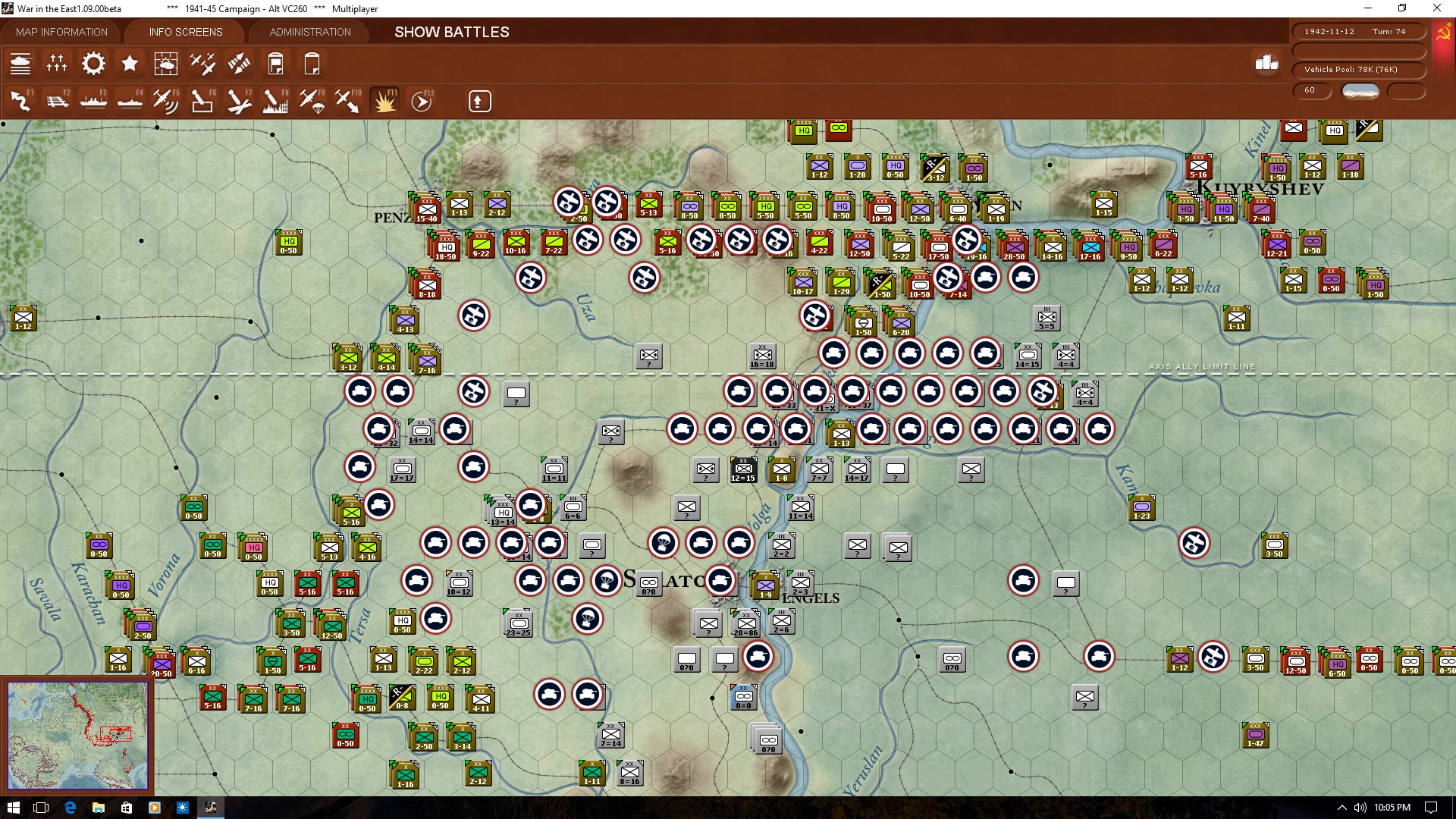Open game preferences gear icon
Image resolution: width=1456 pixels, height=819 pixels.
pyautogui.click(x=93, y=64)
